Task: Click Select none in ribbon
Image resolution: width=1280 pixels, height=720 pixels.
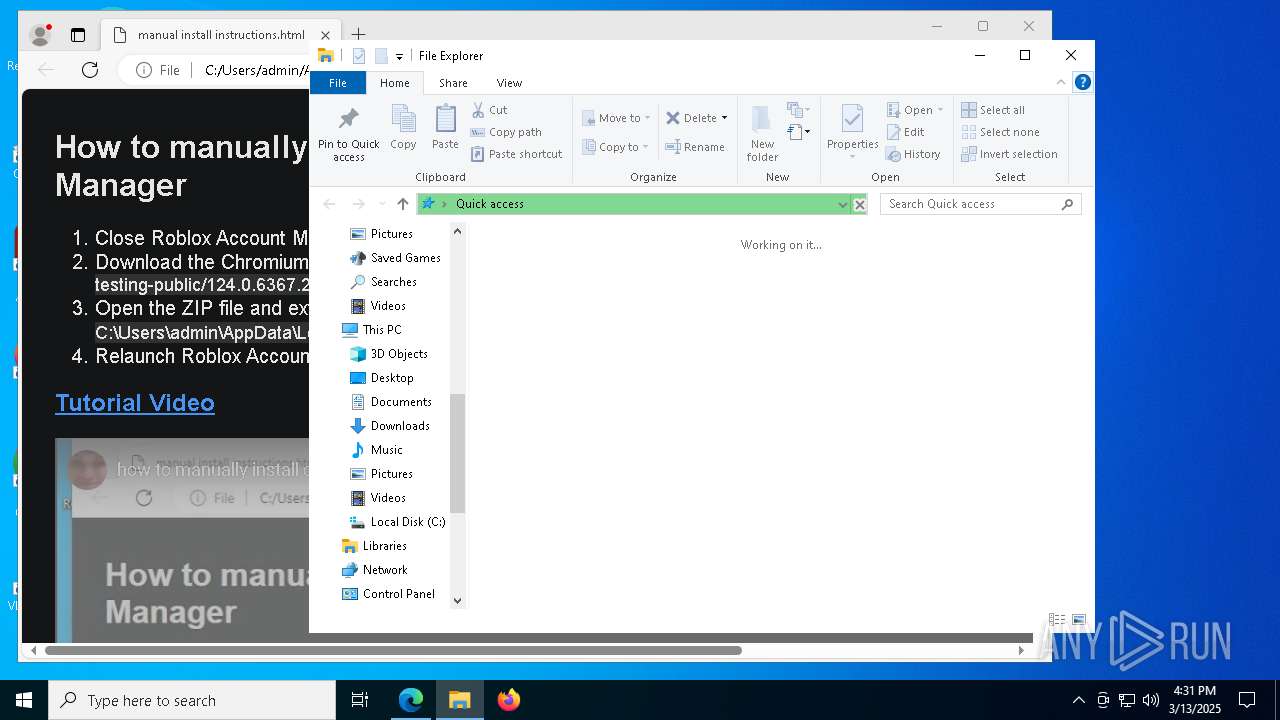Action: 1000,132
